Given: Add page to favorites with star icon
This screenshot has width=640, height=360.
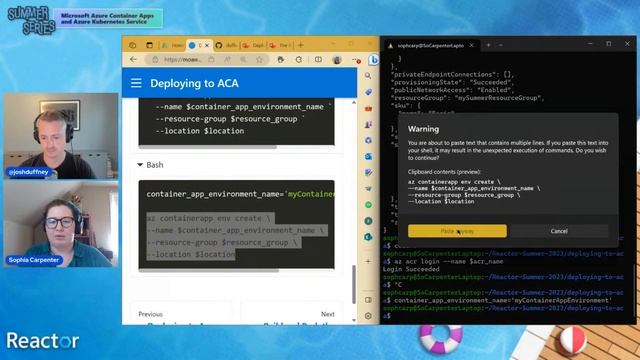Looking at the screenshot, I should [259, 60].
